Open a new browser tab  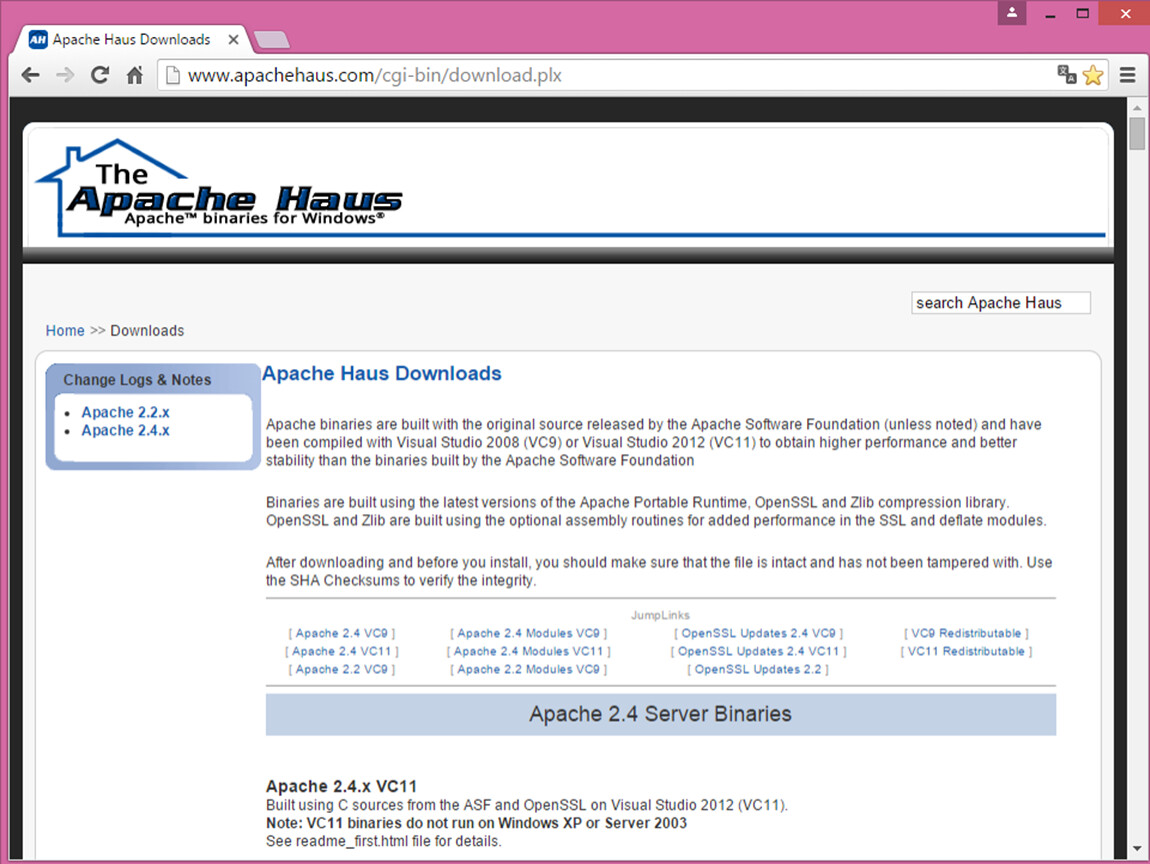[x=272, y=40]
